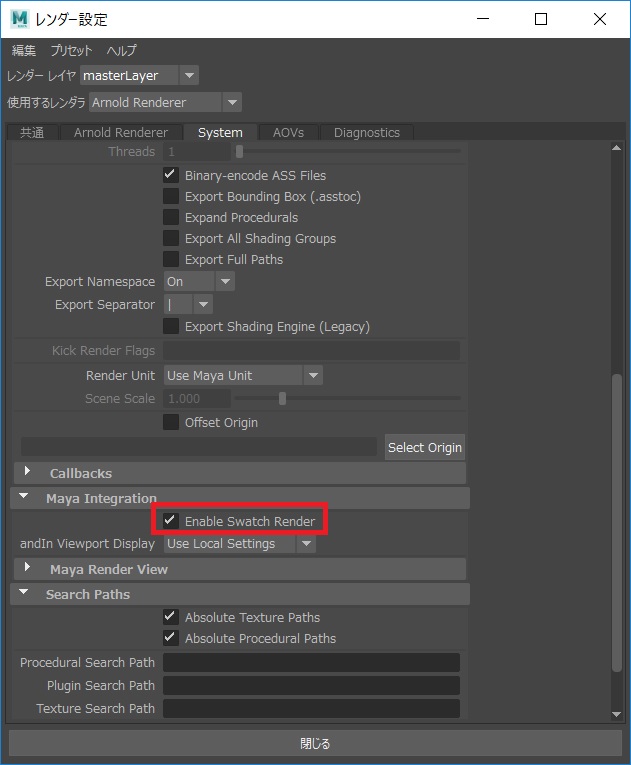The width and height of the screenshot is (631, 765).
Task: Maximize the レンダー設定 window
Action: tap(541, 19)
